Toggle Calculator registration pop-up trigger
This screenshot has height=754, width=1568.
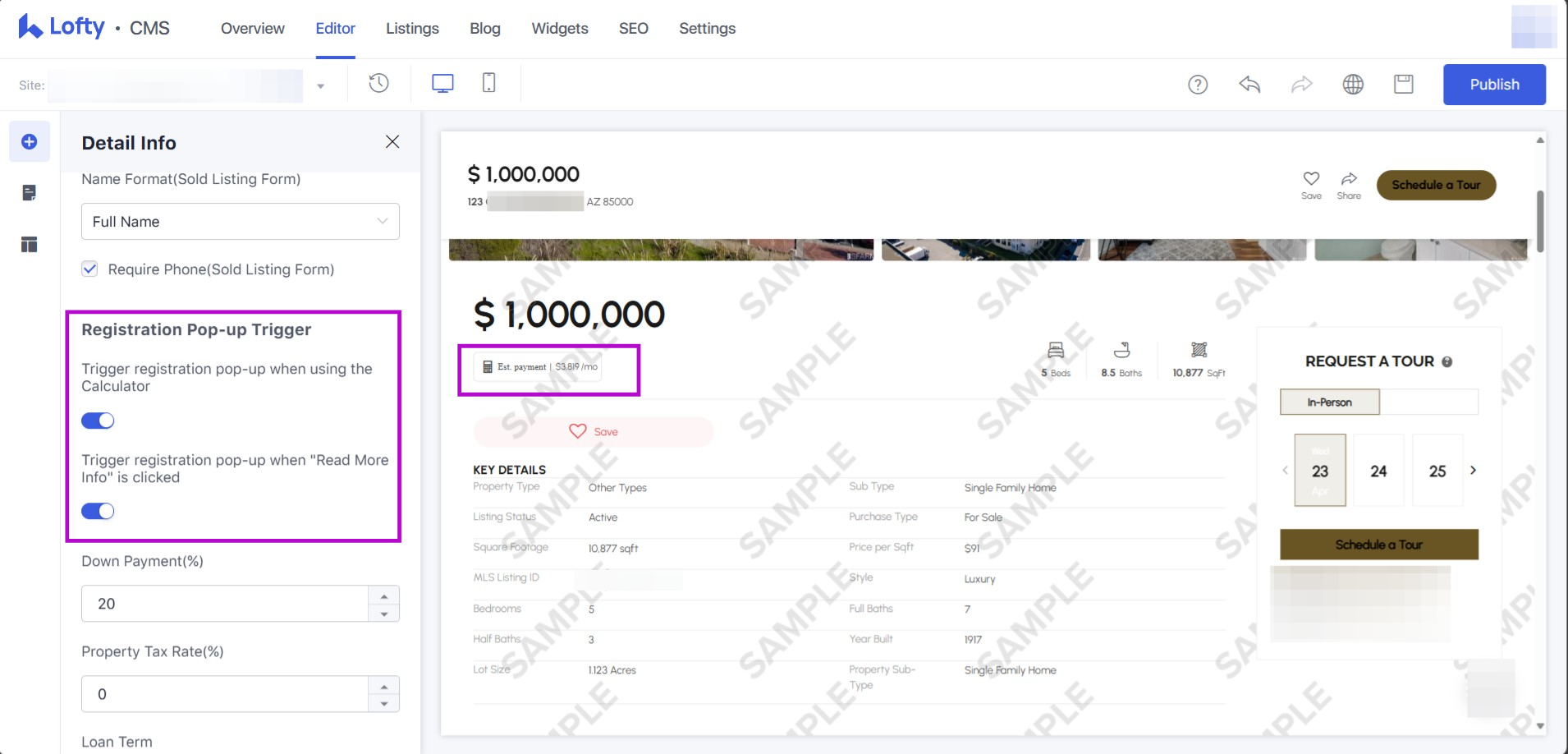tap(98, 421)
